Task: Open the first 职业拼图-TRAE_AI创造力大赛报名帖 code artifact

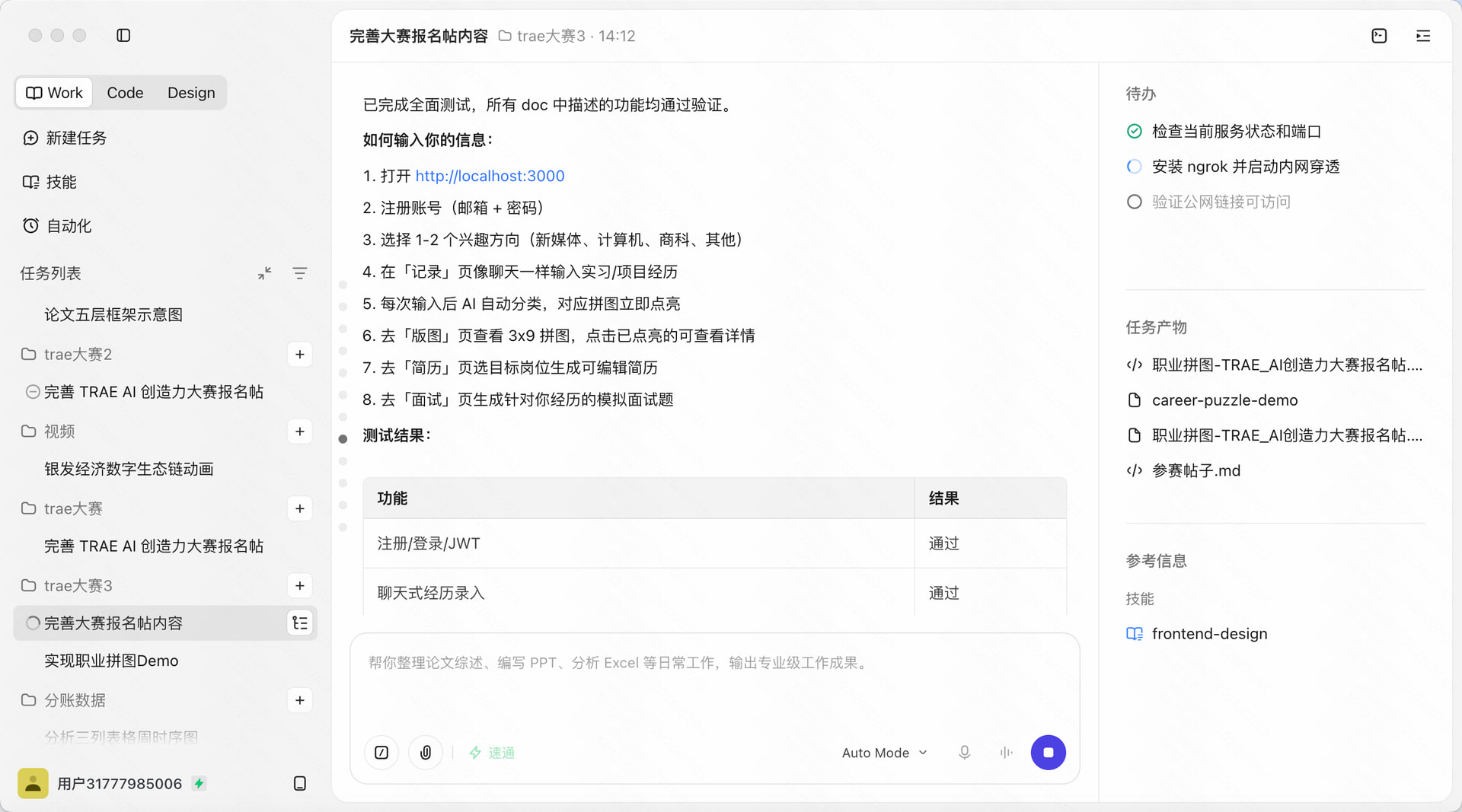Action: click(x=1275, y=365)
